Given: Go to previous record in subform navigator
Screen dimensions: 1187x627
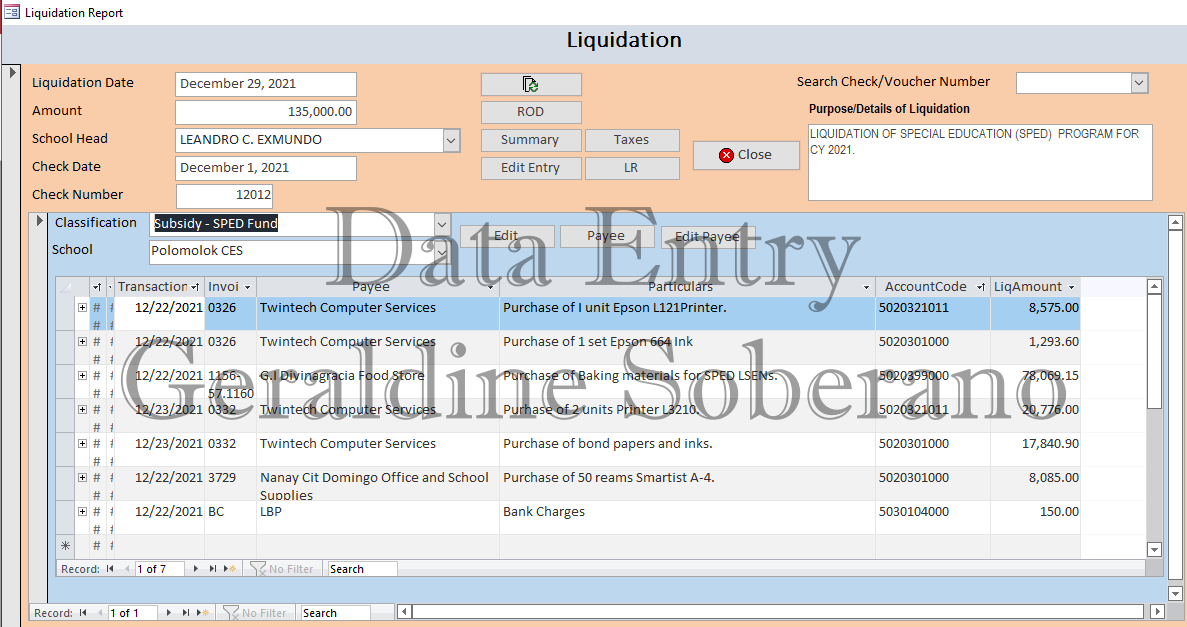Looking at the screenshot, I should tap(126, 569).
